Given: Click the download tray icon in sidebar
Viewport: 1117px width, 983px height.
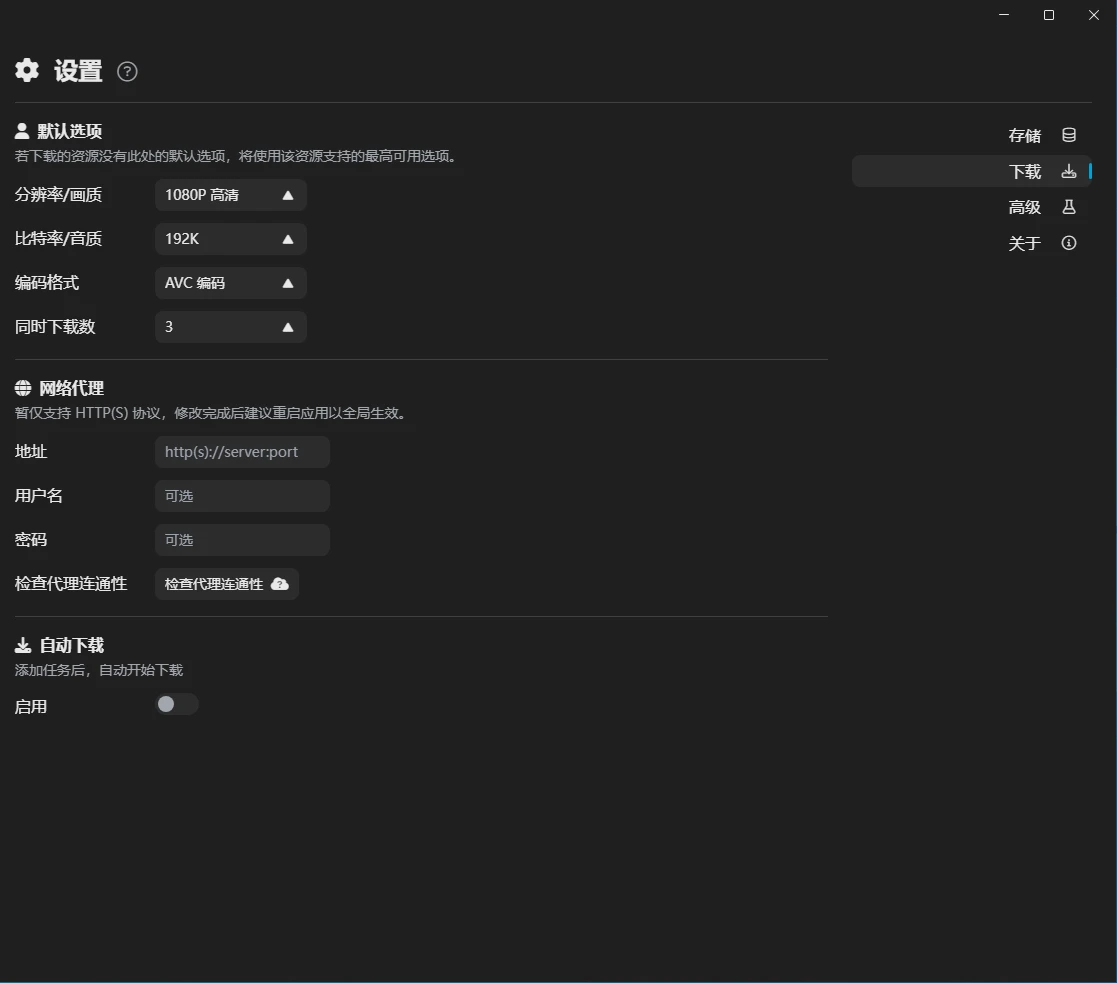Looking at the screenshot, I should pyautogui.click(x=1069, y=171).
